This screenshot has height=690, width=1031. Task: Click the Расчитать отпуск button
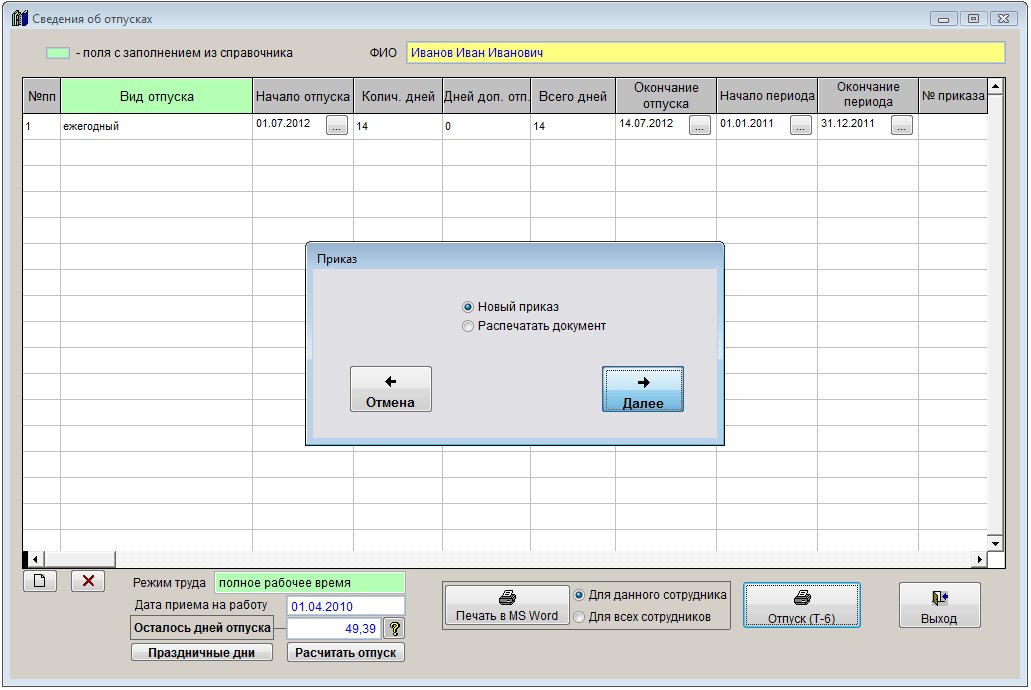346,653
